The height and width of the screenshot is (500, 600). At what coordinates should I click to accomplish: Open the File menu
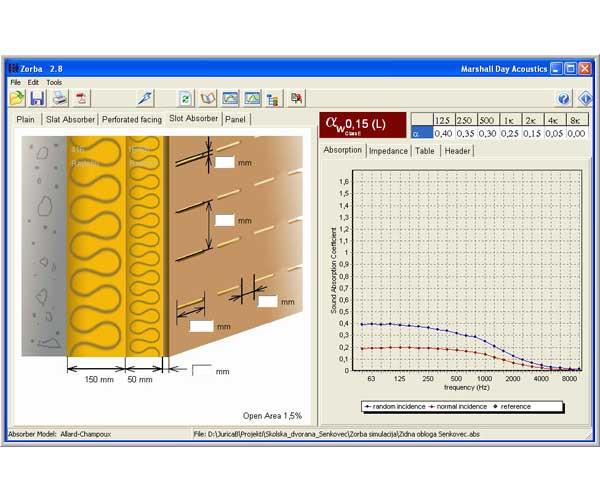(16, 82)
